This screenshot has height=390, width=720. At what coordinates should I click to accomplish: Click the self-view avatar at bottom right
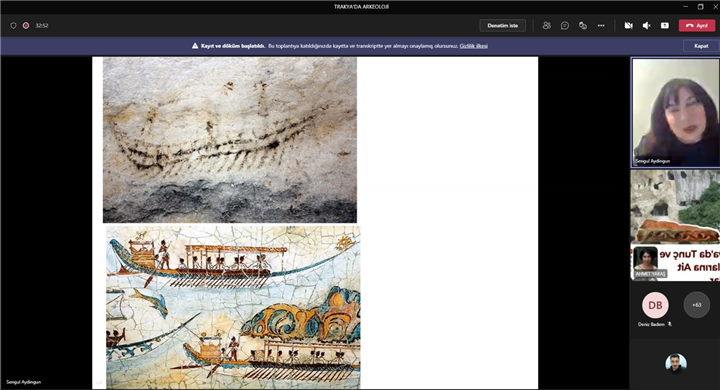[x=676, y=364]
